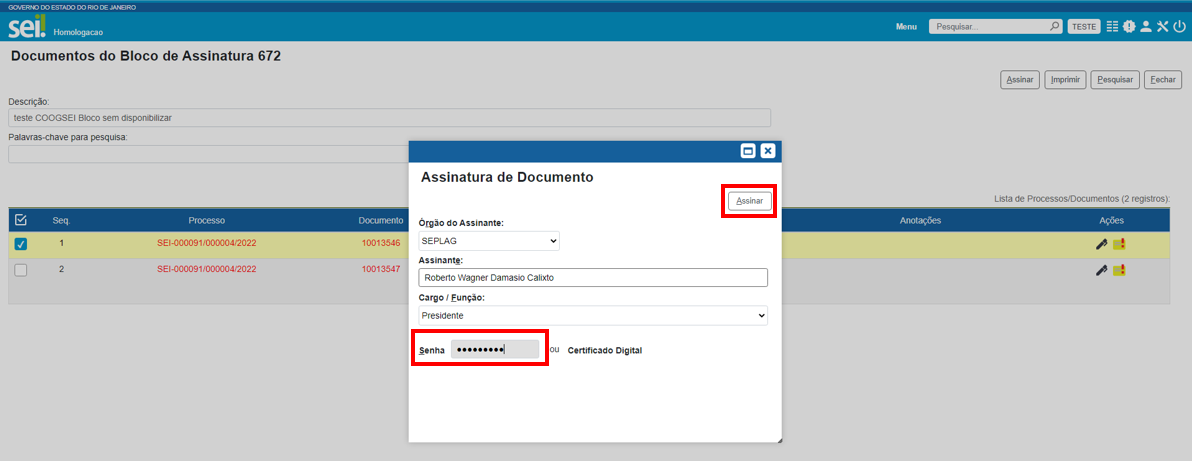Click into the Senha password field
Viewport: 1194px width, 465px height.
[x=494, y=349]
